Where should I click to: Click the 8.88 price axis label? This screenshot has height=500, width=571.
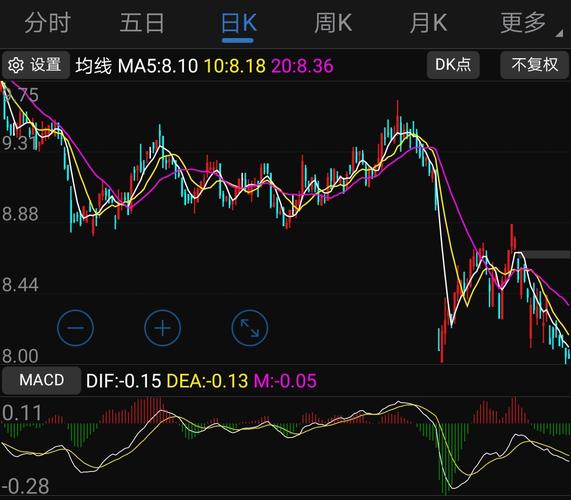(x=20, y=214)
